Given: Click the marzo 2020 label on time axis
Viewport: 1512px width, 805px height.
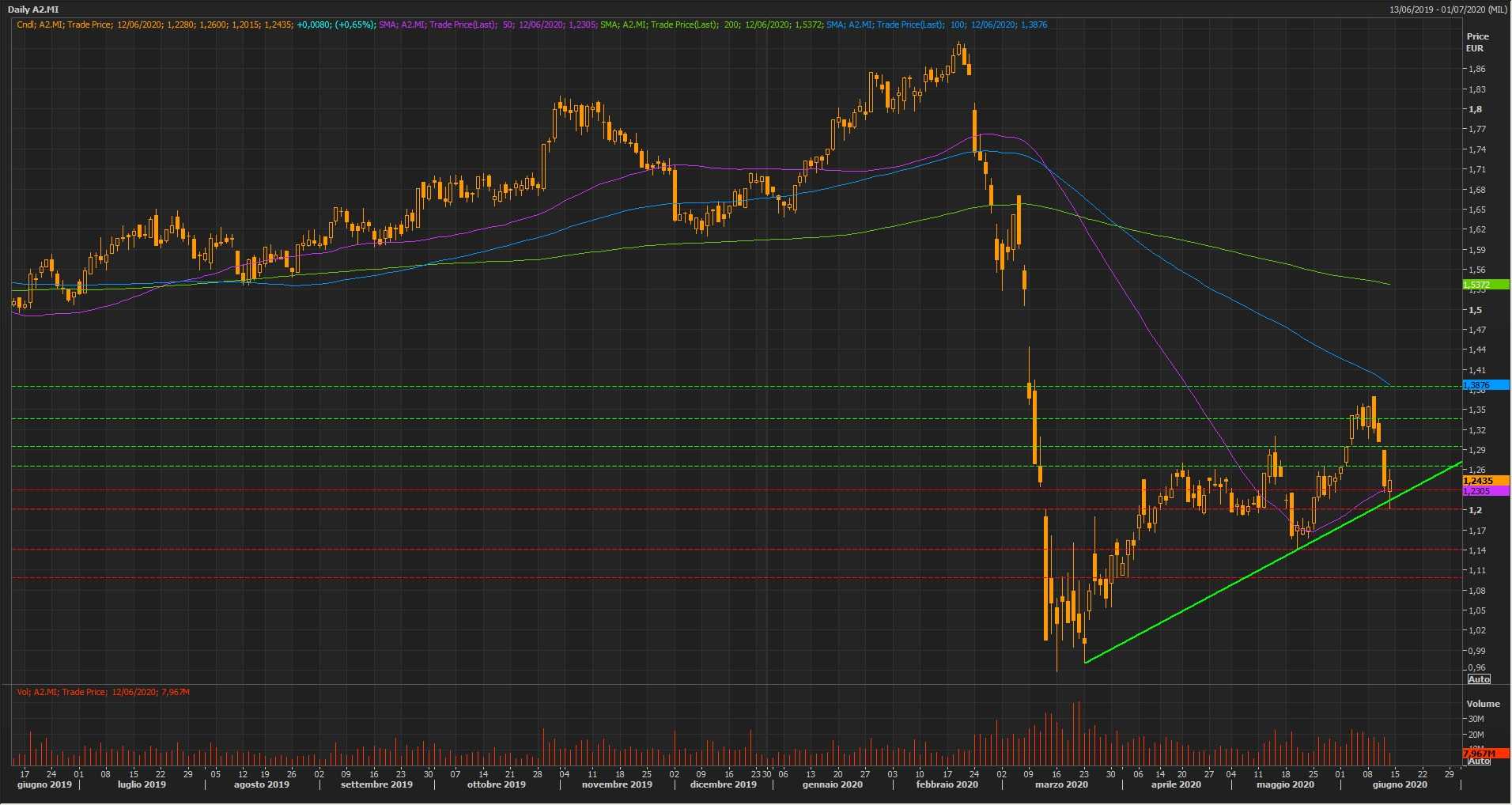Looking at the screenshot, I should (x=1061, y=784).
